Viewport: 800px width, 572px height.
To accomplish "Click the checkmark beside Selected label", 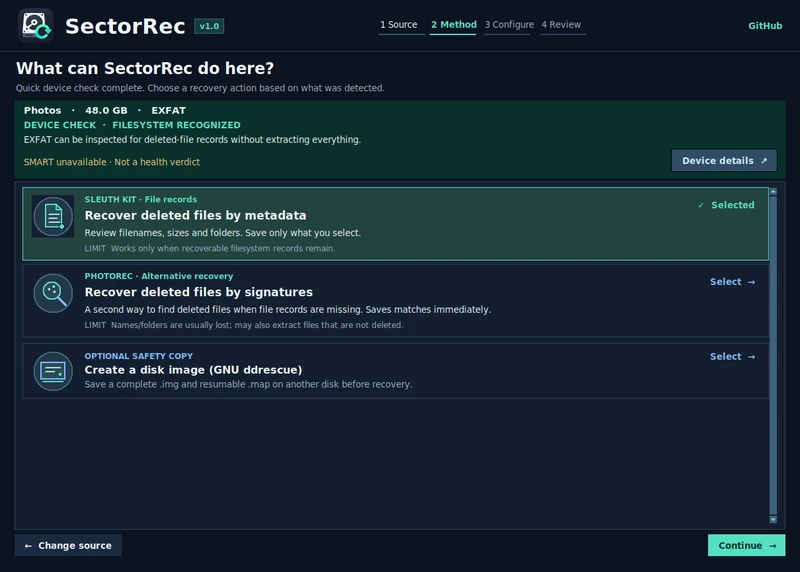I will [701, 205].
